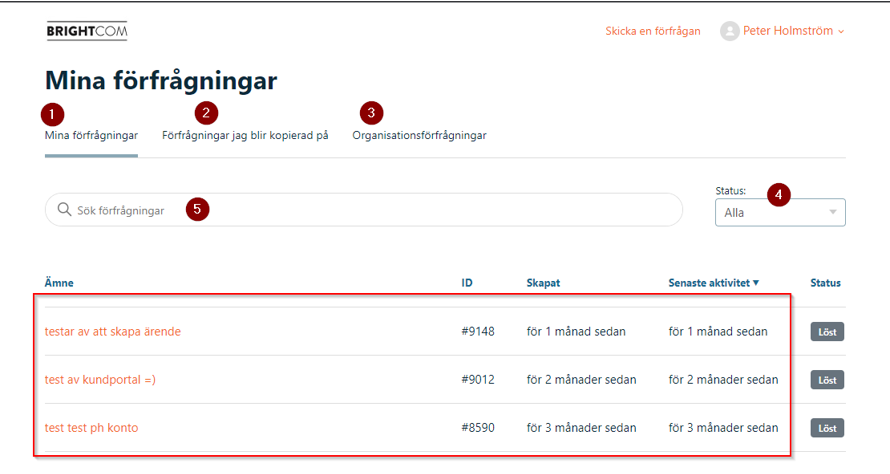Click the search magnifier icon
This screenshot has width=890, height=474.
tap(64, 210)
